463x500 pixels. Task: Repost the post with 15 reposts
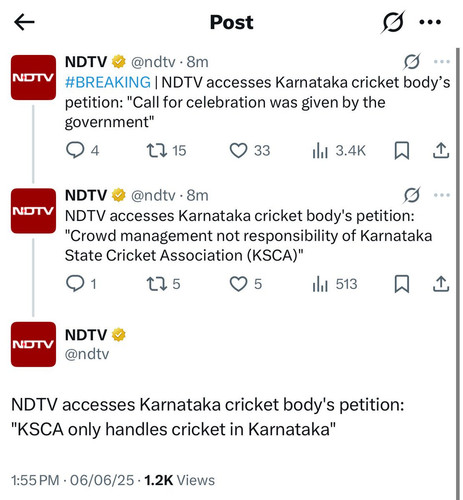pos(166,150)
